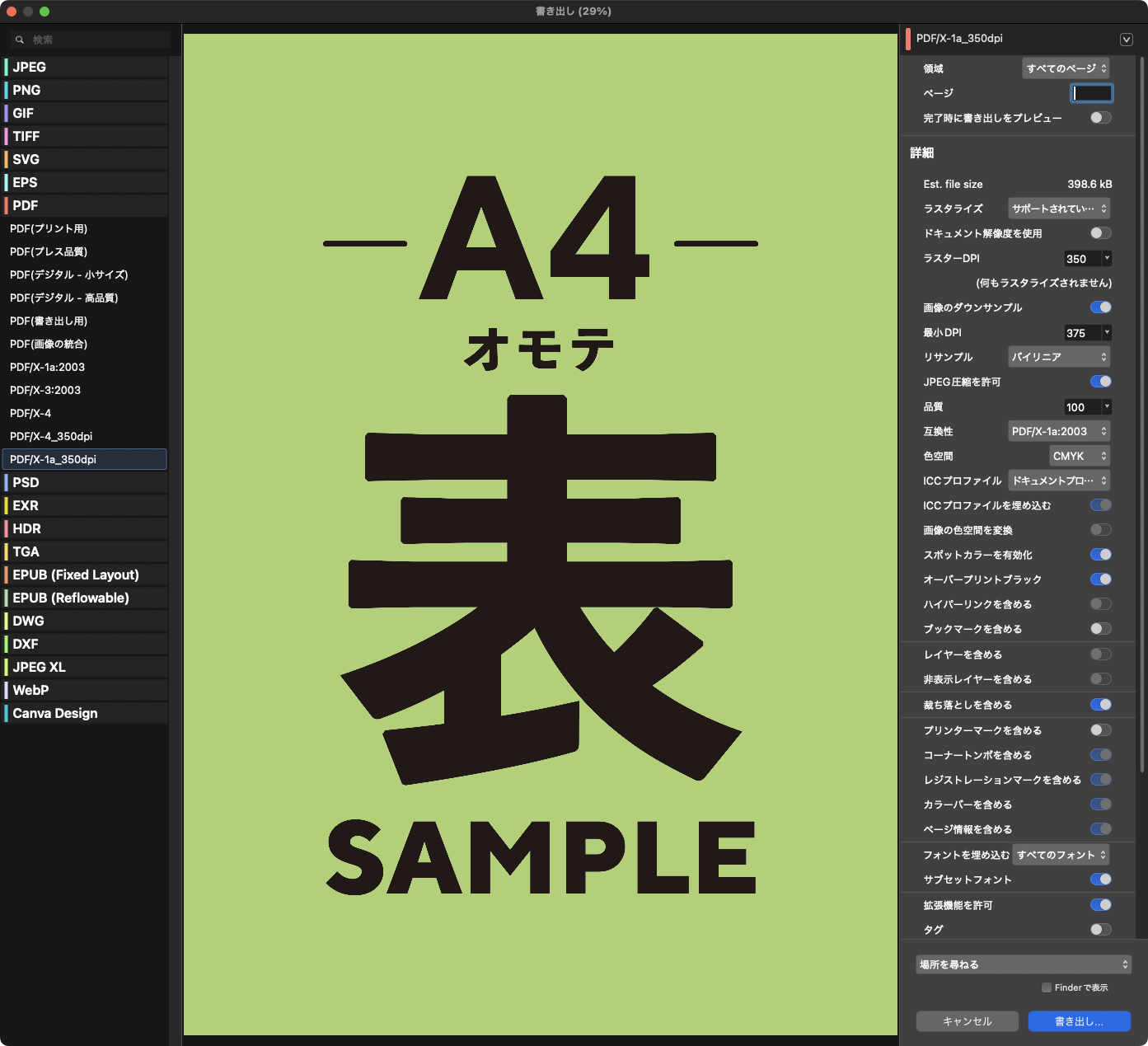Disable the 裁ち落としを含める toggle
This screenshot has height=1046, width=1148.
[x=1100, y=705]
